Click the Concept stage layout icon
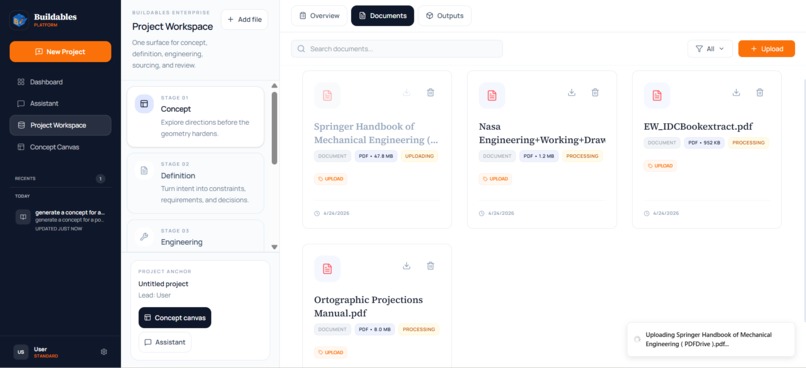The image size is (806, 368). click(144, 104)
